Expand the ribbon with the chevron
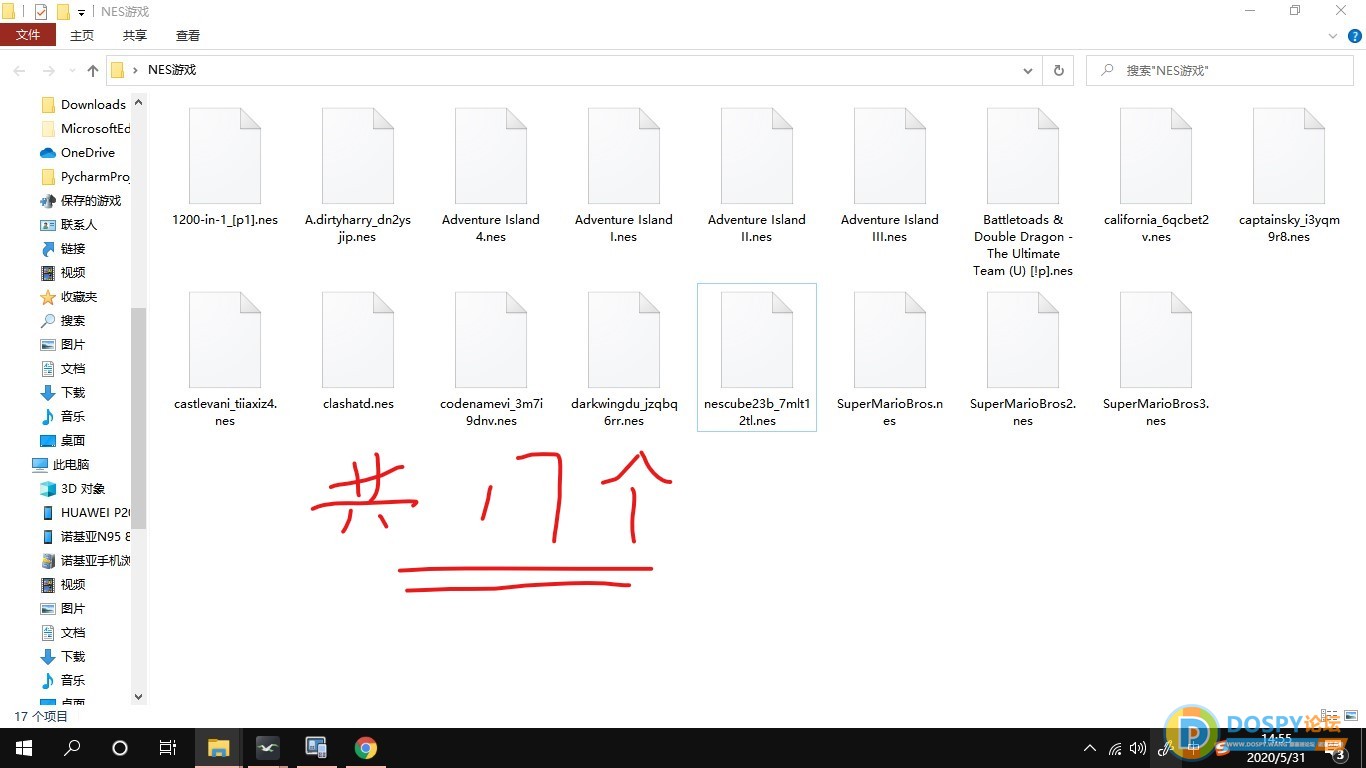 pos(1333,36)
